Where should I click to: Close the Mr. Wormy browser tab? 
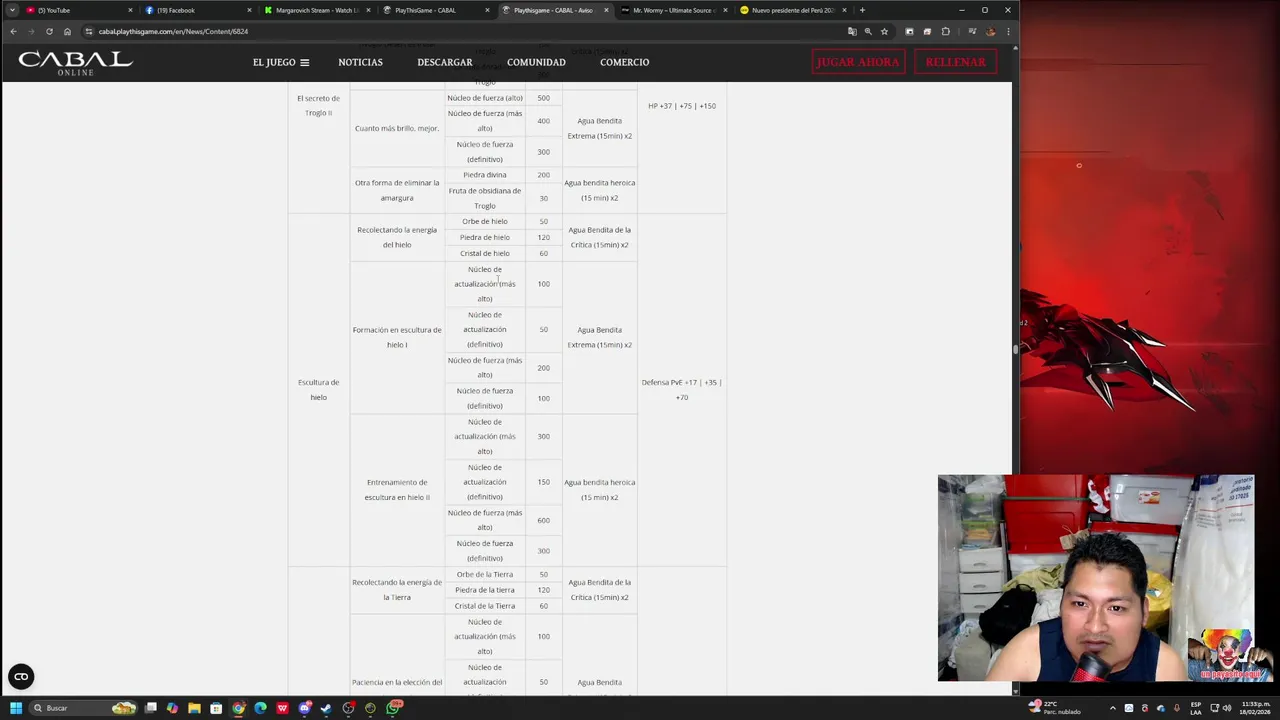click(x=725, y=10)
